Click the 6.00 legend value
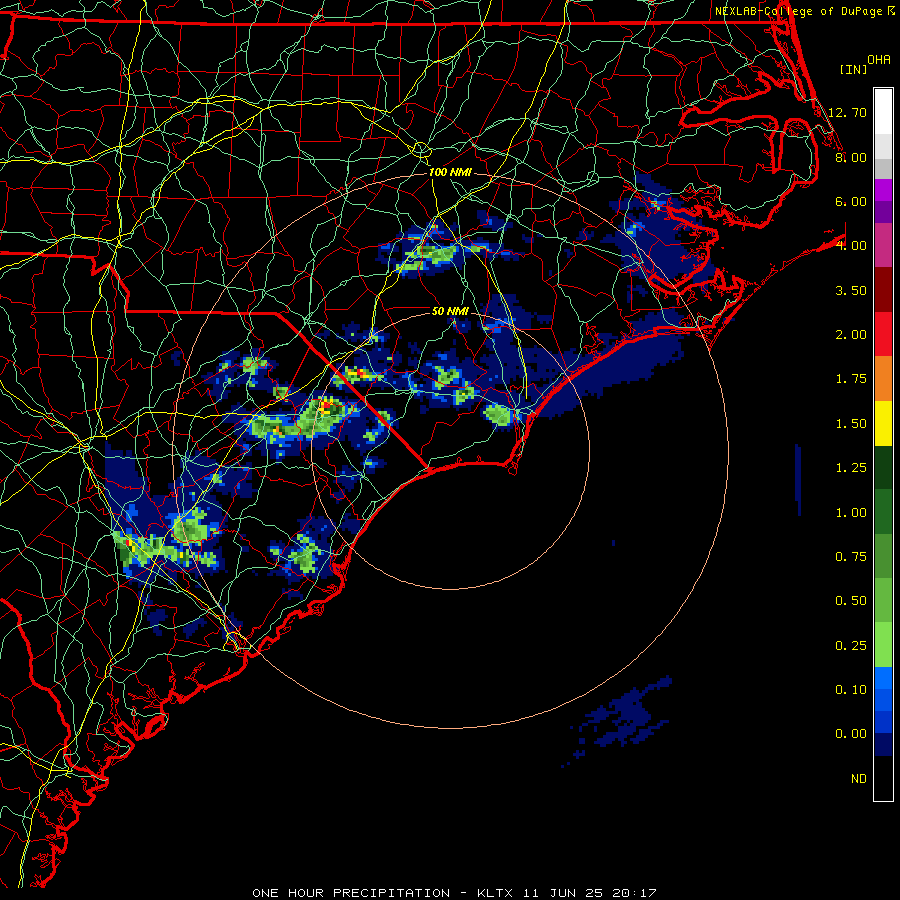 click(851, 201)
